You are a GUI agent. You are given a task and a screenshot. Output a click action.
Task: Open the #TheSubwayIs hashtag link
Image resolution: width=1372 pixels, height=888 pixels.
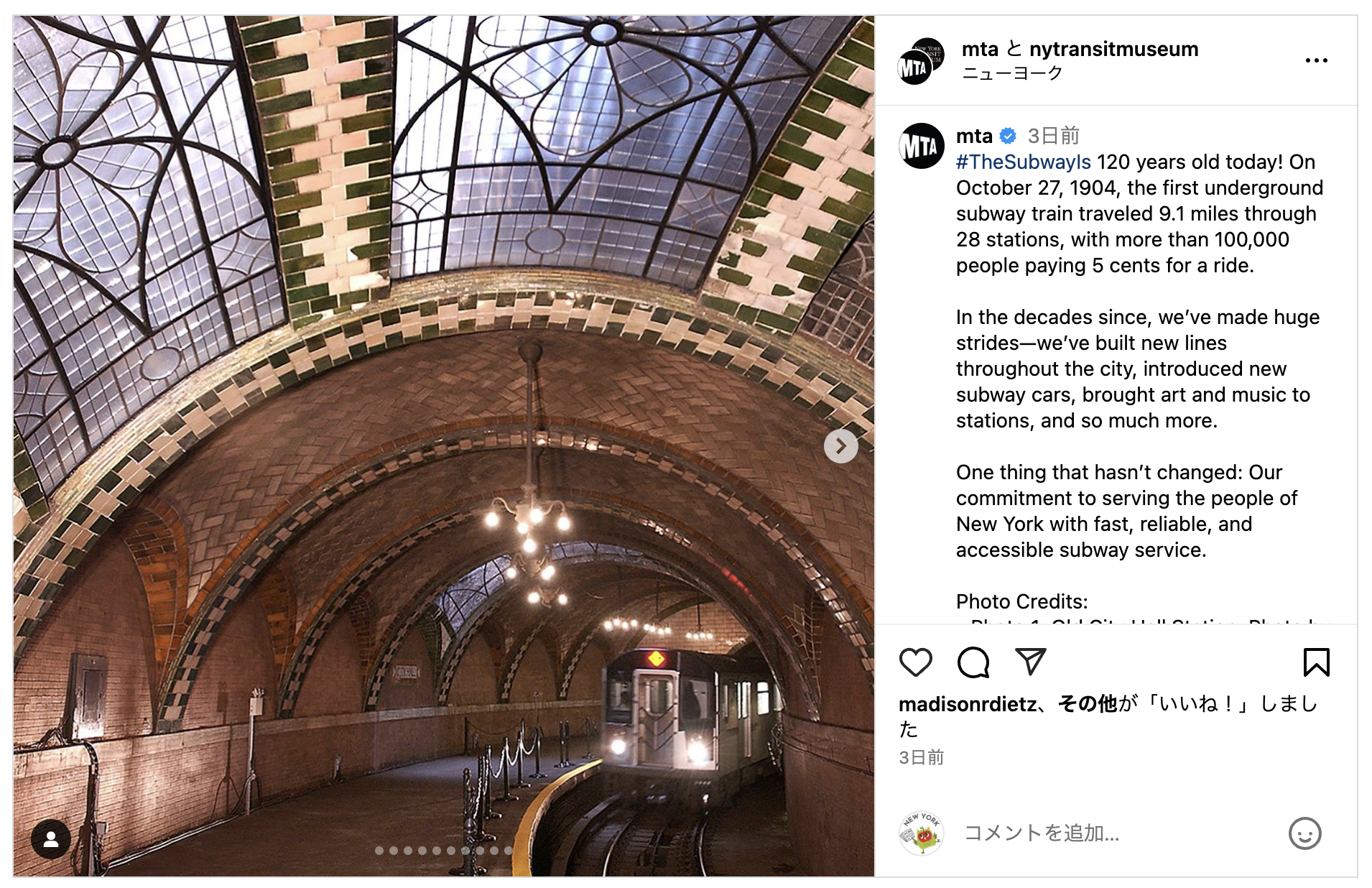pyautogui.click(x=1023, y=162)
